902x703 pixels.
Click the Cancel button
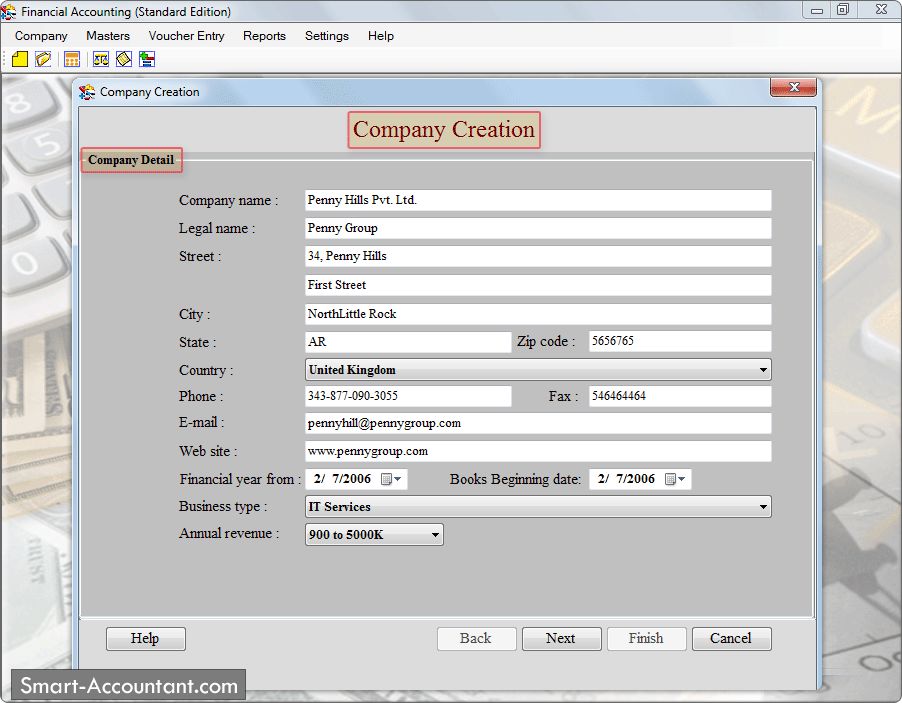tap(731, 639)
